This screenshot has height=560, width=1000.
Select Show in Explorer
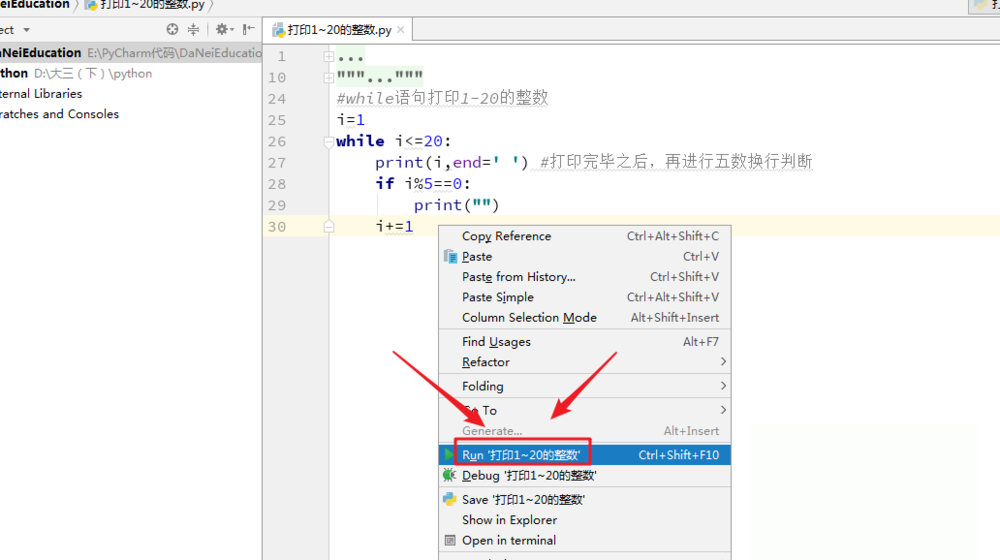pyautogui.click(x=585, y=520)
